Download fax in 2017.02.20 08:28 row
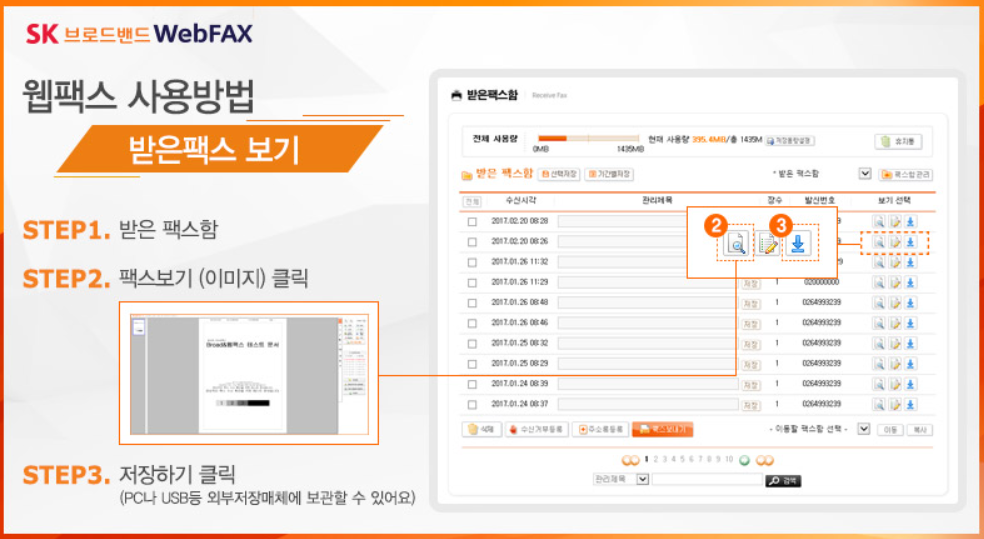The width and height of the screenshot is (984, 539). (911, 221)
